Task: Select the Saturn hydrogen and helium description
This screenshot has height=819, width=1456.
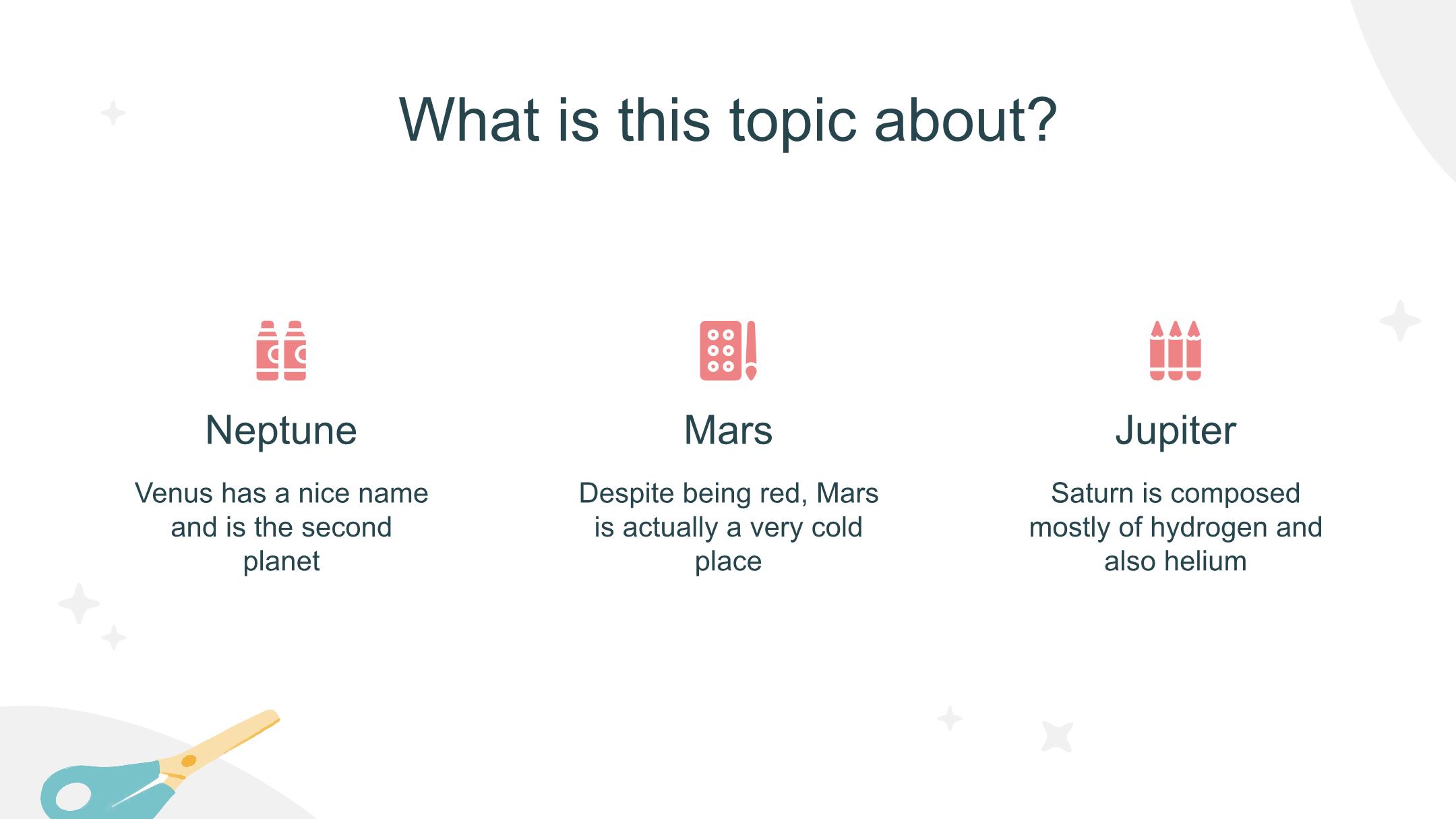Action: pyautogui.click(x=1176, y=527)
